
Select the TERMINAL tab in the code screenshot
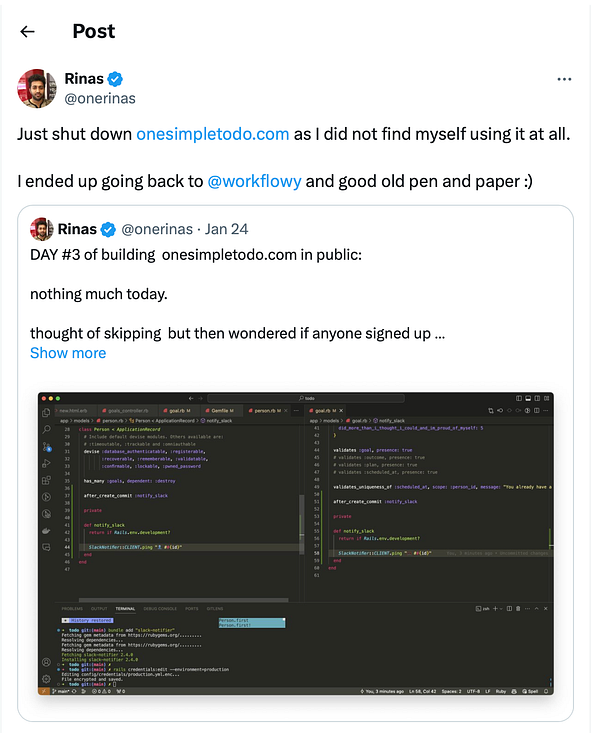[125, 608]
